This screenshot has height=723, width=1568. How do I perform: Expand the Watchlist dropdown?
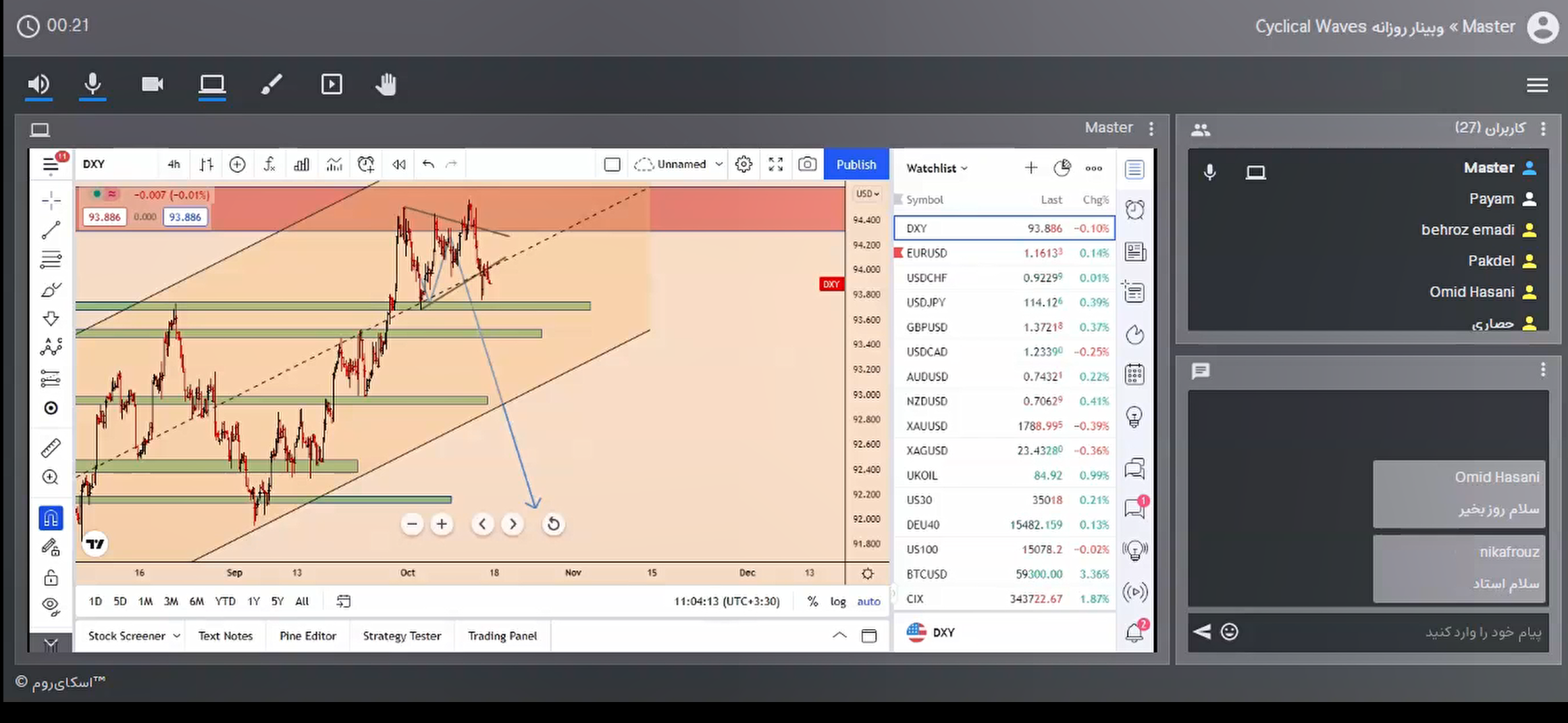[x=937, y=168]
